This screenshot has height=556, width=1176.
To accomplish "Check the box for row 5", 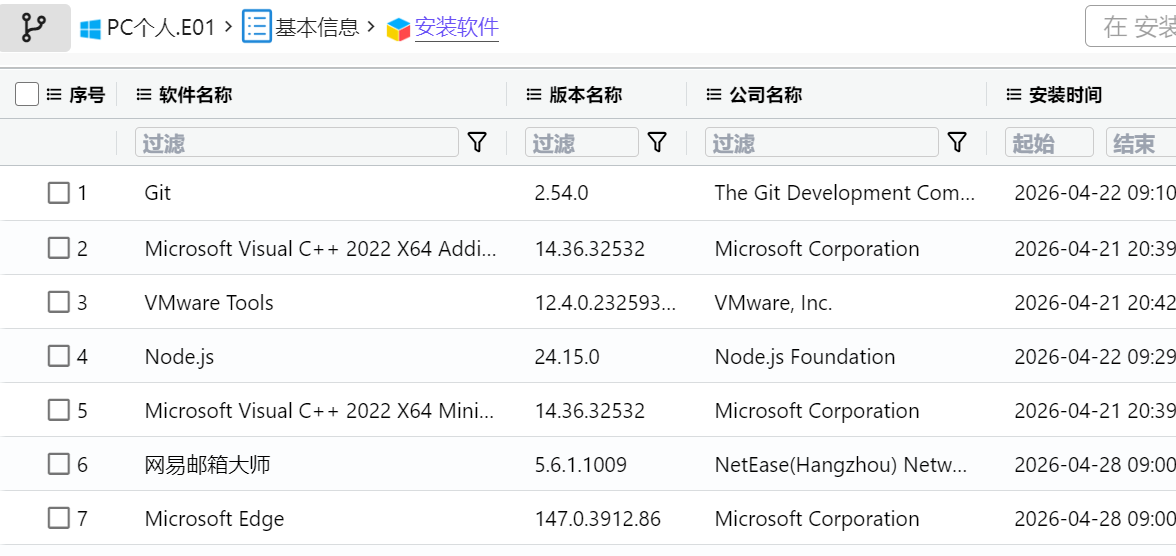I will (58, 410).
